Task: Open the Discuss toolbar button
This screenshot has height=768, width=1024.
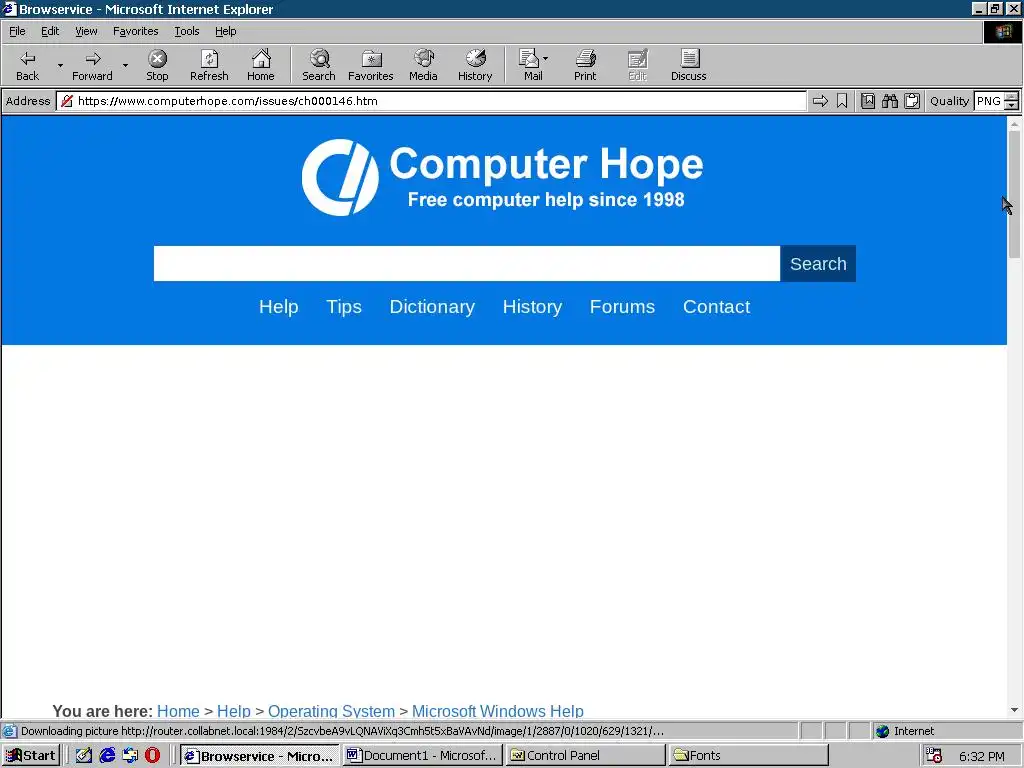Action: click(688, 65)
